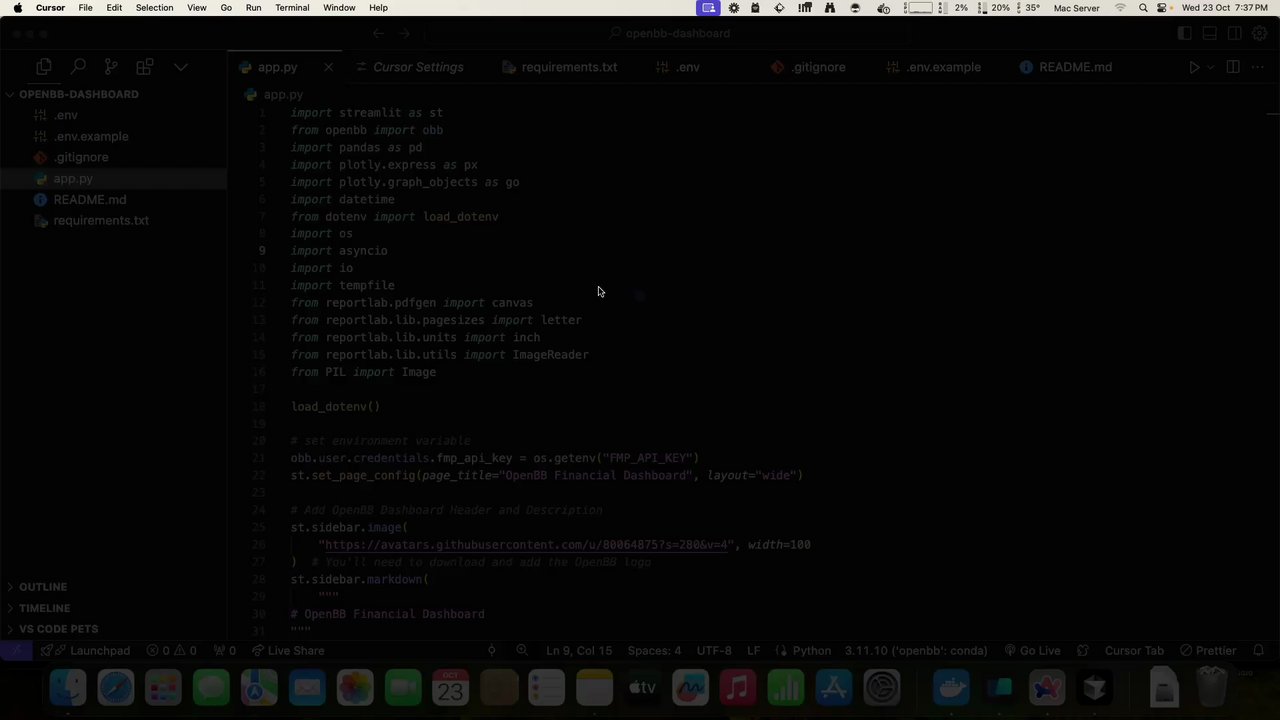This screenshot has width=1280, height=720.
Task: Switch to the .env.example tab
Action: point(944,67)
